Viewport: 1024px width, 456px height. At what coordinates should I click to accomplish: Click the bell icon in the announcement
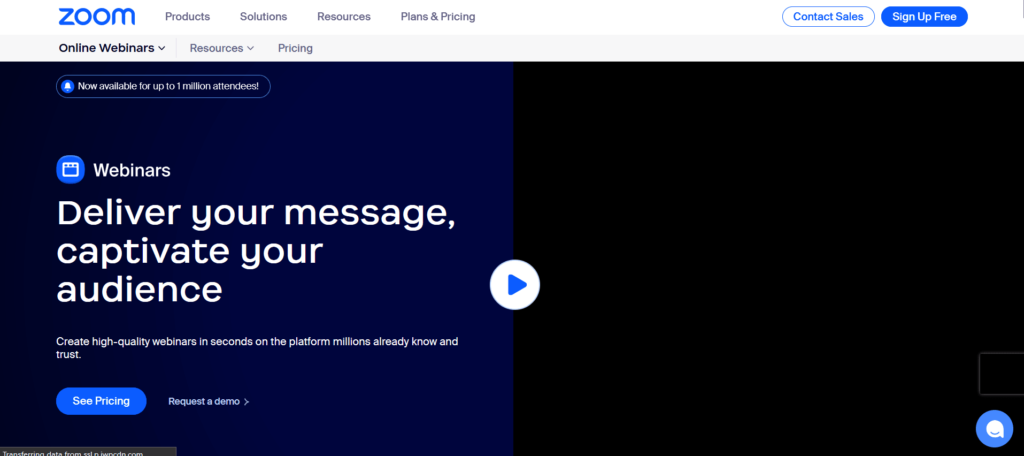(68, 86)
